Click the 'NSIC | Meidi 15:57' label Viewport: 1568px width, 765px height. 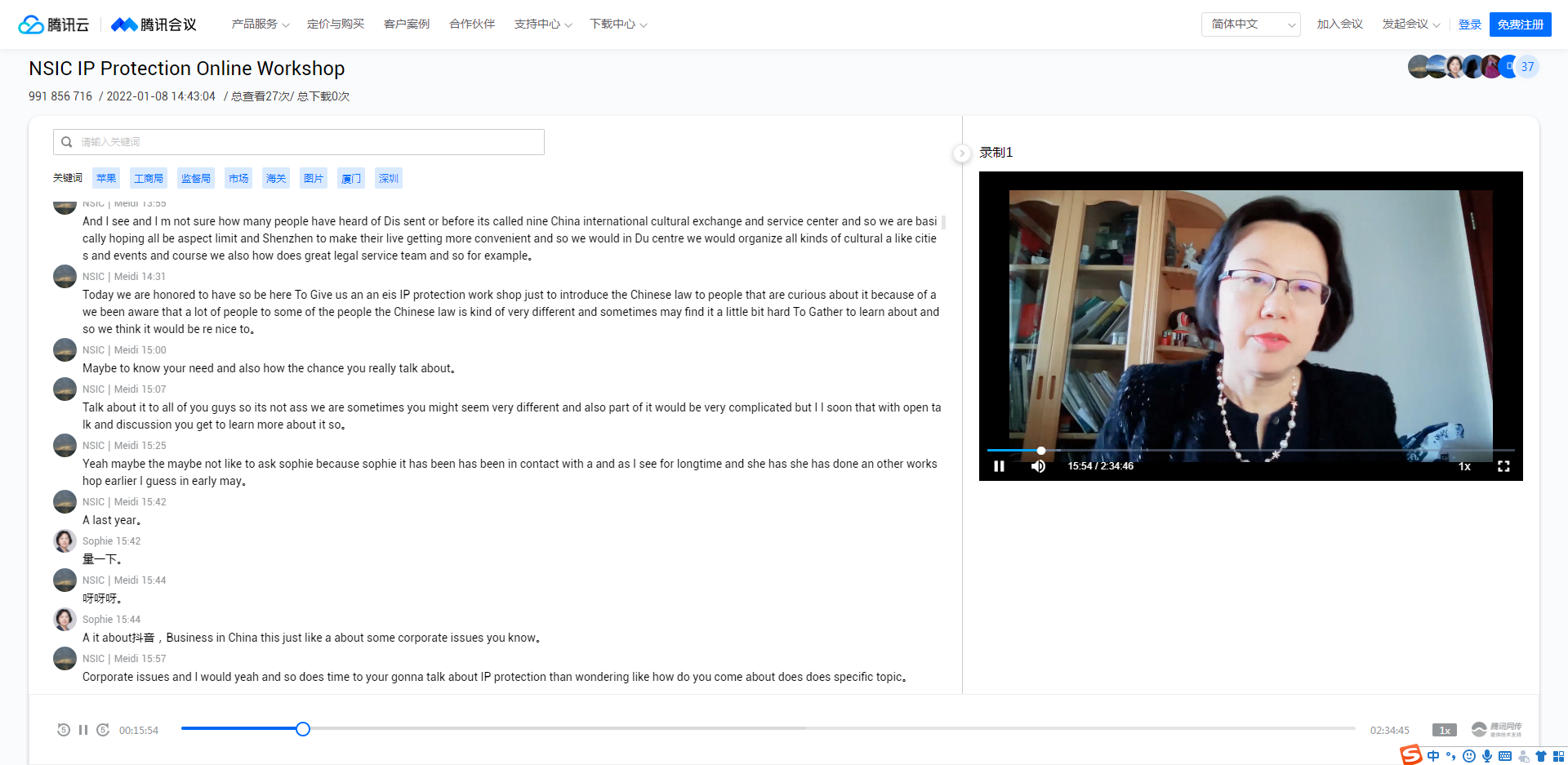pos(124,659)
